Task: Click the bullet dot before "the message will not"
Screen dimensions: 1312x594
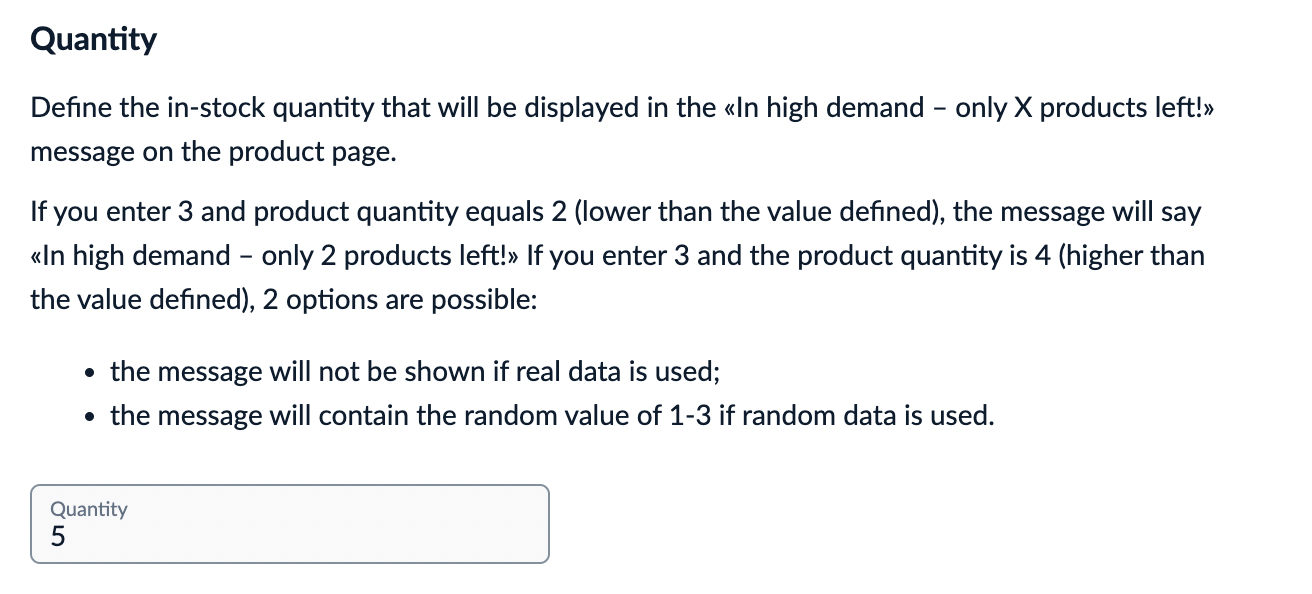Action: coord(90,374)
